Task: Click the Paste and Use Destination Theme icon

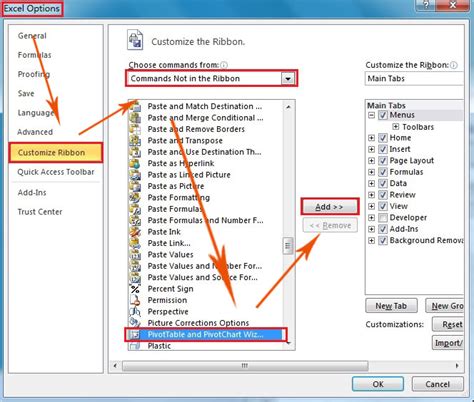Action: [135, 152]
